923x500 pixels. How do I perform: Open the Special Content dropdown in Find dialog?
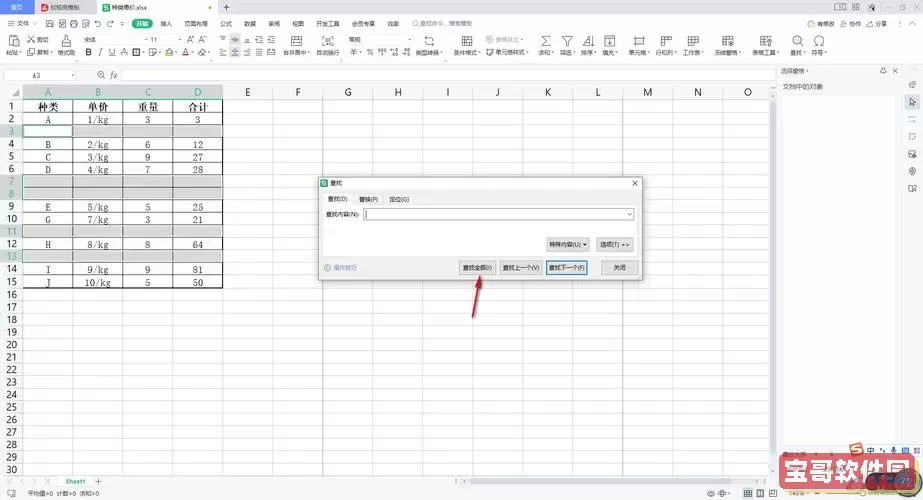(x=567, y=244)
